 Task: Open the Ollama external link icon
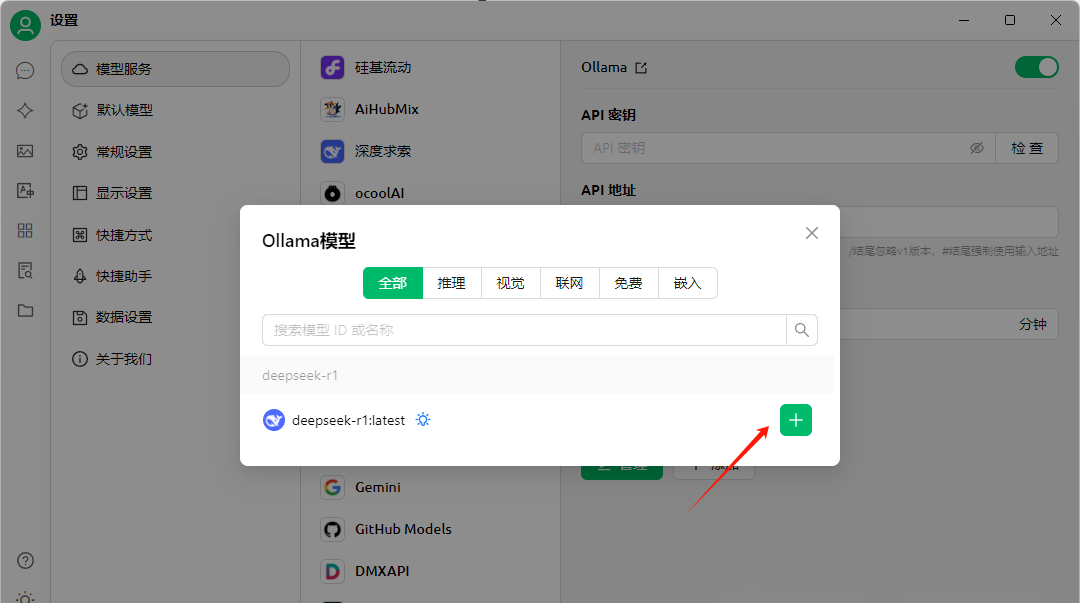(641, 68)
